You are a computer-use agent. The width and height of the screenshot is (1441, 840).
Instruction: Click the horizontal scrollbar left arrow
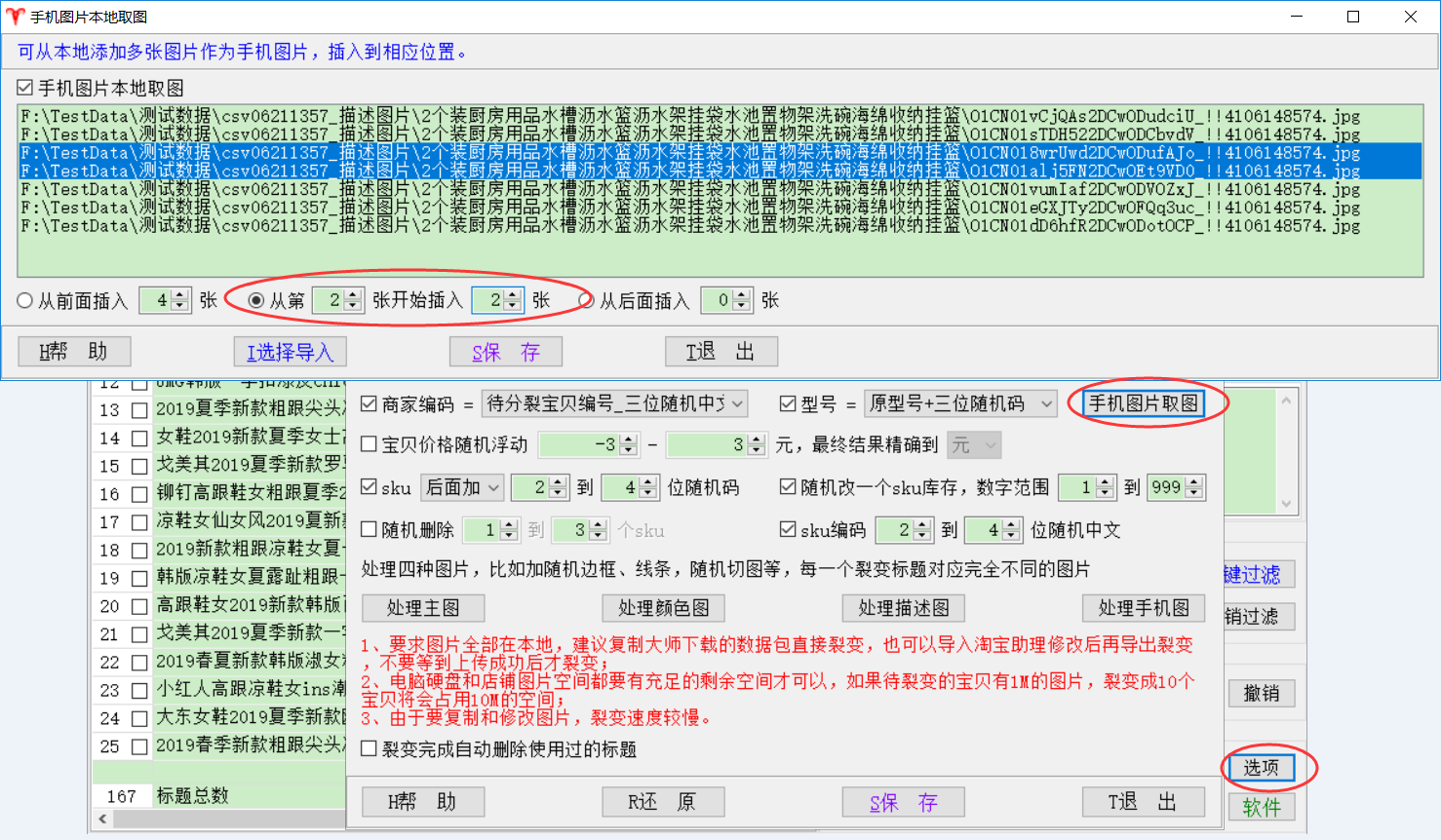click(x=102, y=820)
